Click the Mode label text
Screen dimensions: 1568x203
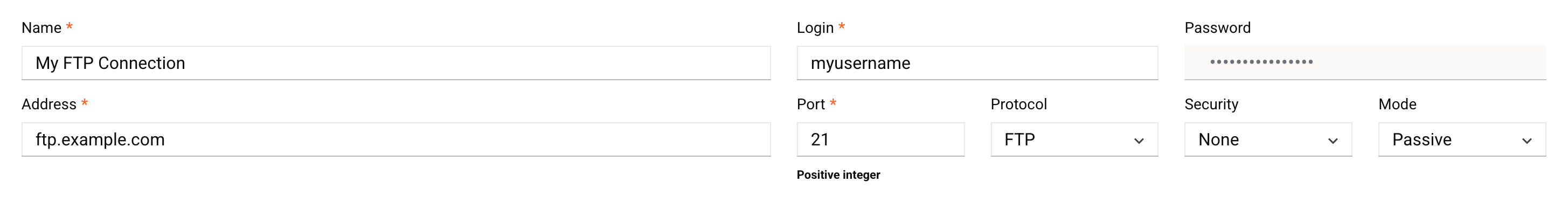point(1398,104)
